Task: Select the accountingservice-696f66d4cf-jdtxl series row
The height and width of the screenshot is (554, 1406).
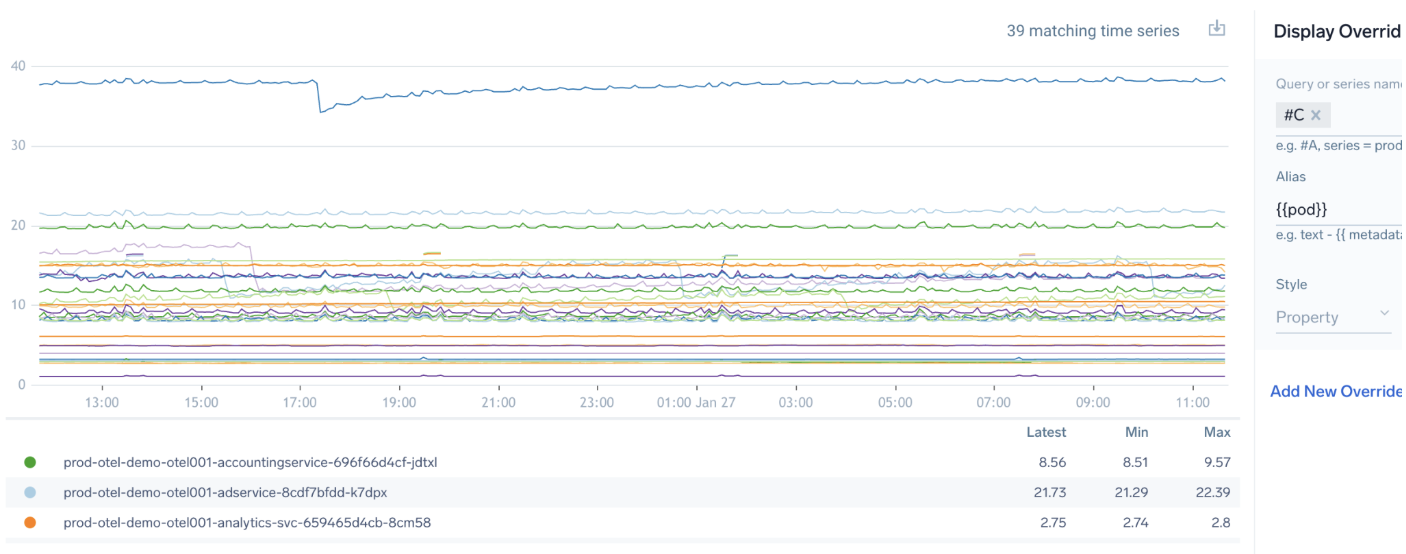Action: [250, 463]
